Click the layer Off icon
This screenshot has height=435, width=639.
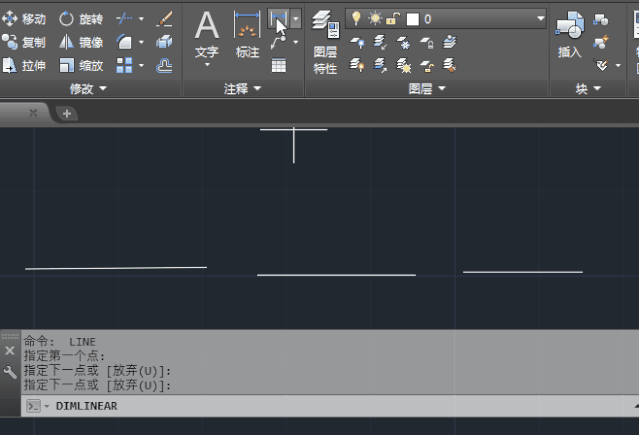(x=357, y=42)
